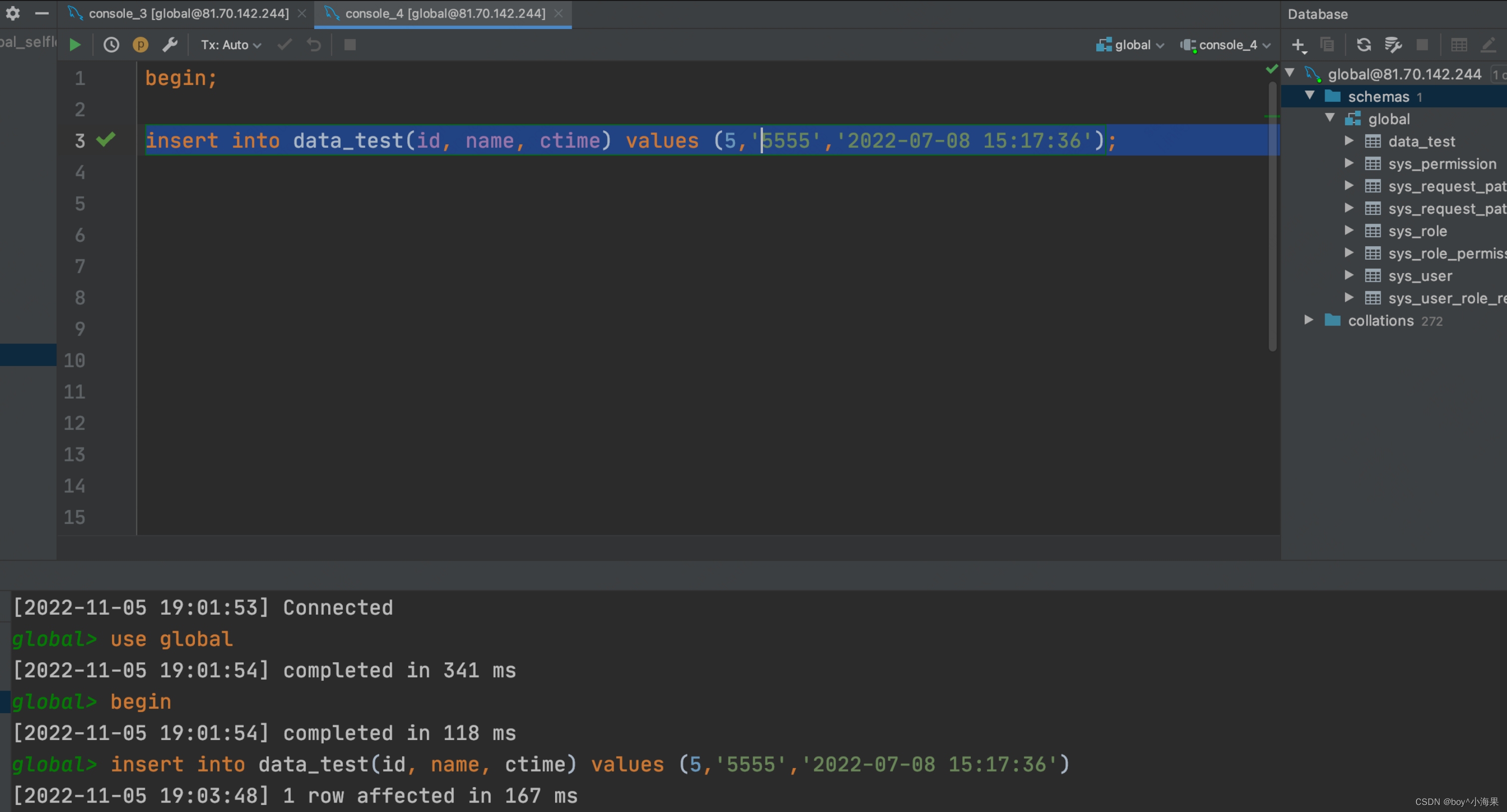Image resolution: width=1507 pixels, height=812 pixels.
Task: Open console settings wrench icon
Action: 170,45
